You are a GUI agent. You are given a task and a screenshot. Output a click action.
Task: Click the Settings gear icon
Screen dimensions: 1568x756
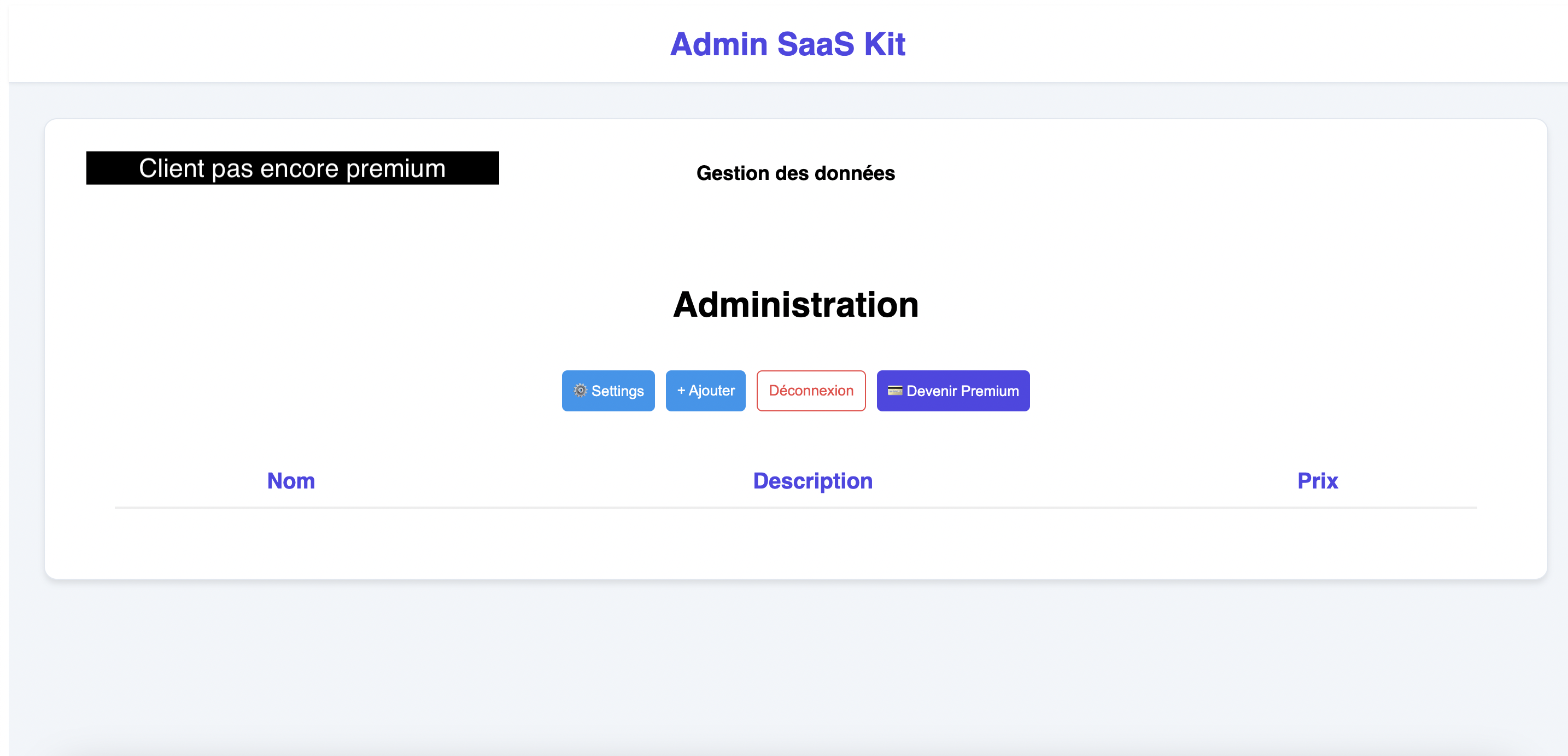tap(580, 391)
